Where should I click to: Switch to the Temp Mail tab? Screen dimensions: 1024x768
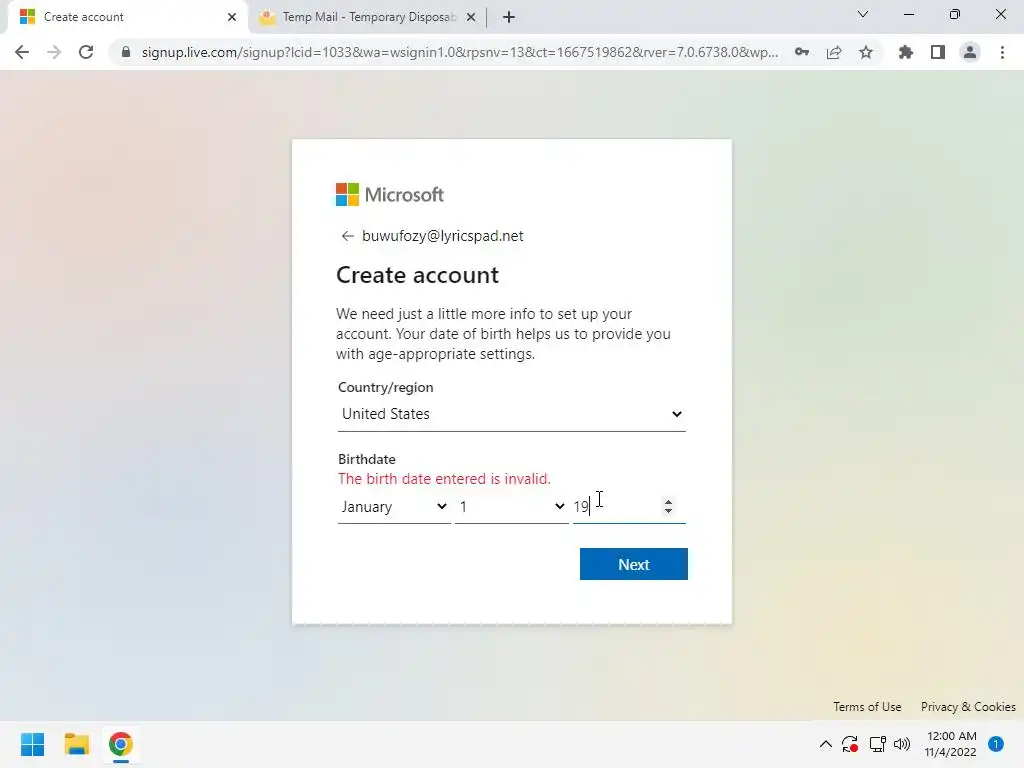[x=367, y=17]
